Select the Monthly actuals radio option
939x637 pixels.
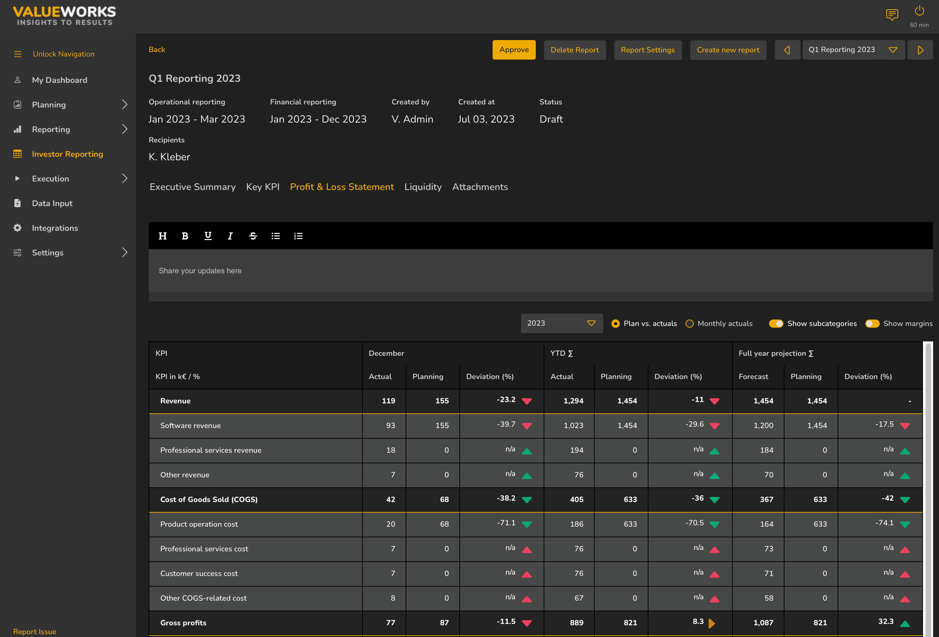(690, 324)
